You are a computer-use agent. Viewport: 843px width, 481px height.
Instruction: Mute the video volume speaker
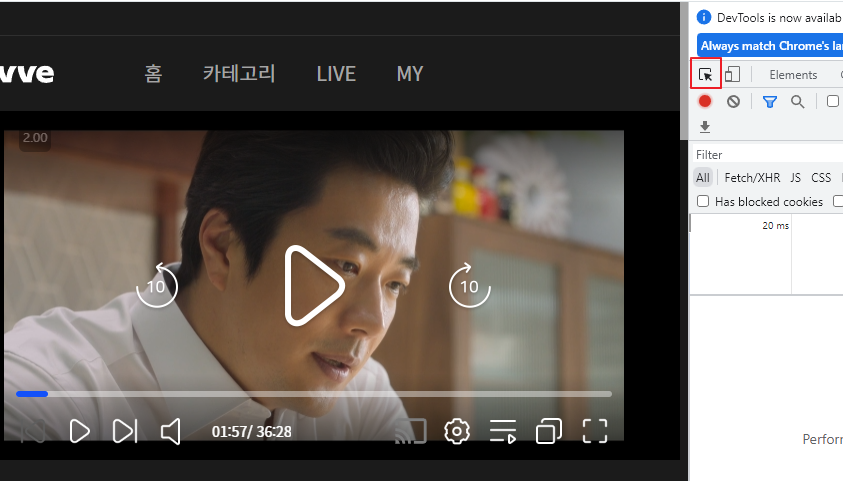(170, 431)
